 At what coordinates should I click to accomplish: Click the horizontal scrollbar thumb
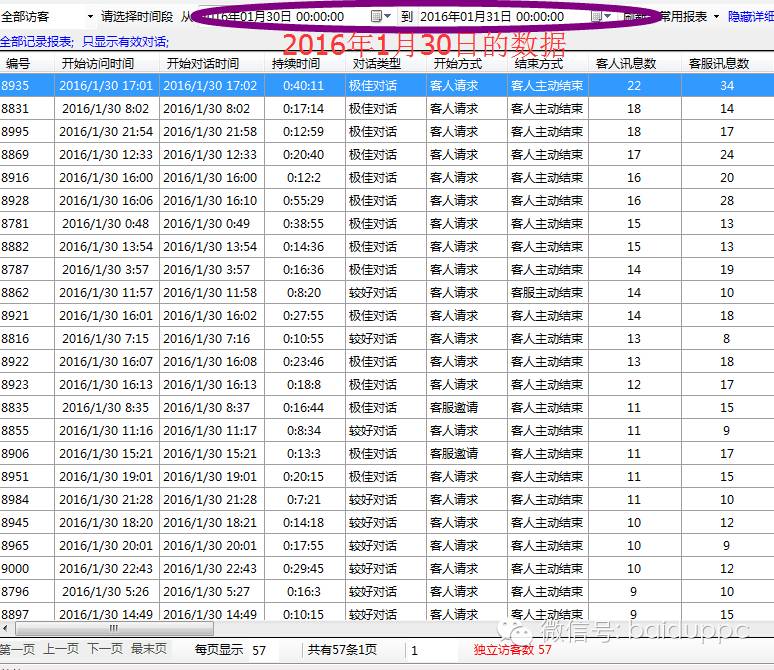(x=113, y=629)
